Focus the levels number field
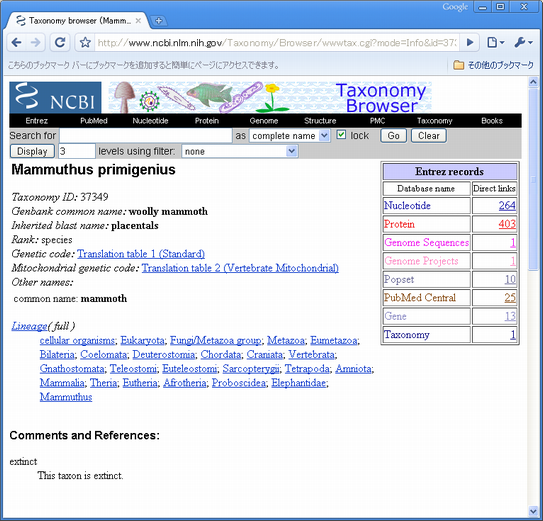Viewport: 543px width, 521px height. [x=77, y=151]
